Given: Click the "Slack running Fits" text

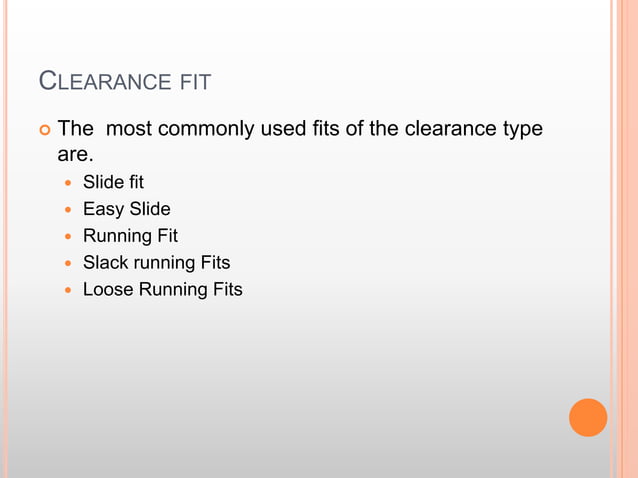Looking at the screenshot, I should click(x=157, y=262).
